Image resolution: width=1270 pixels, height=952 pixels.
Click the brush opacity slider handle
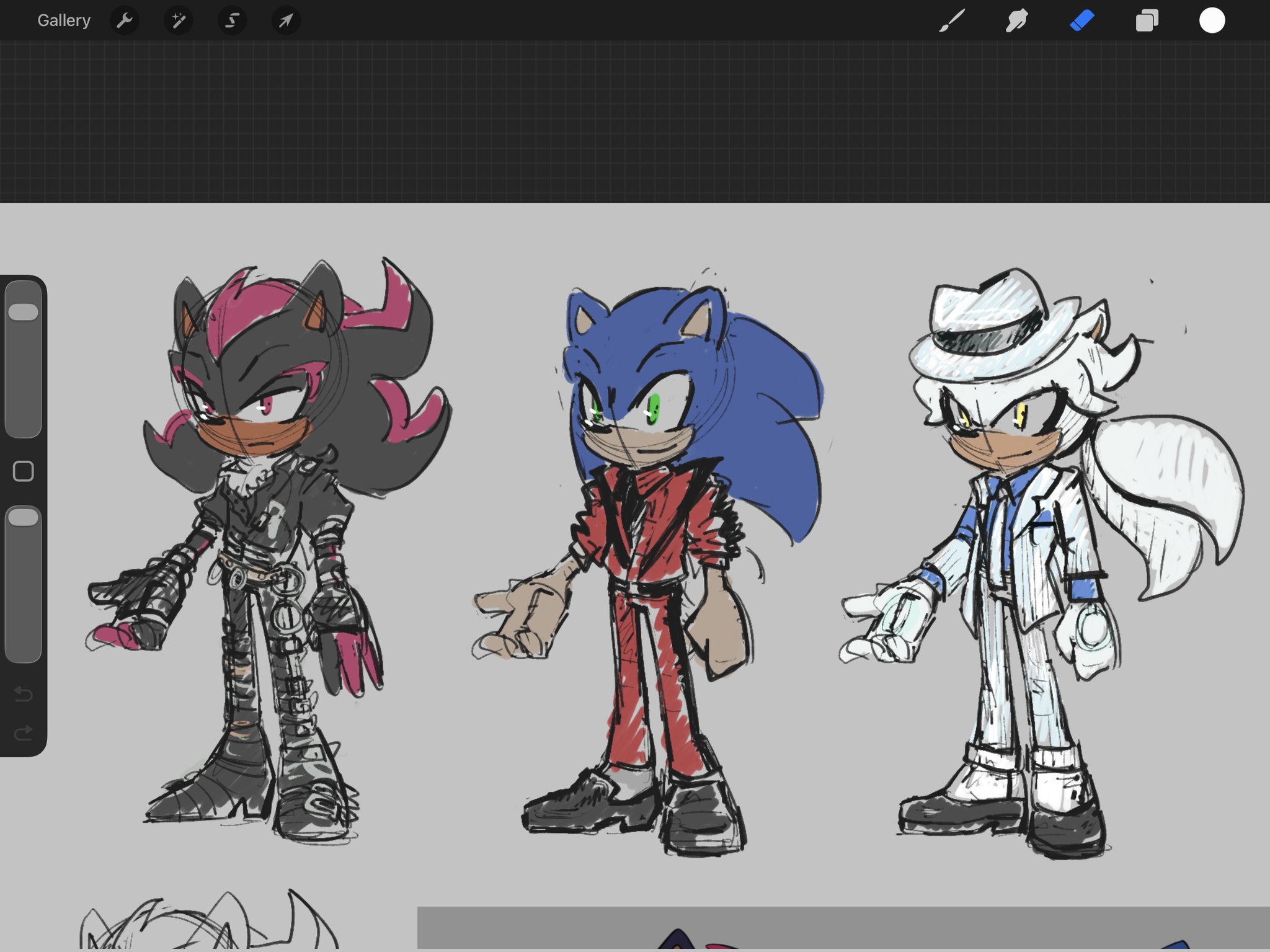(x=24, y=517)
